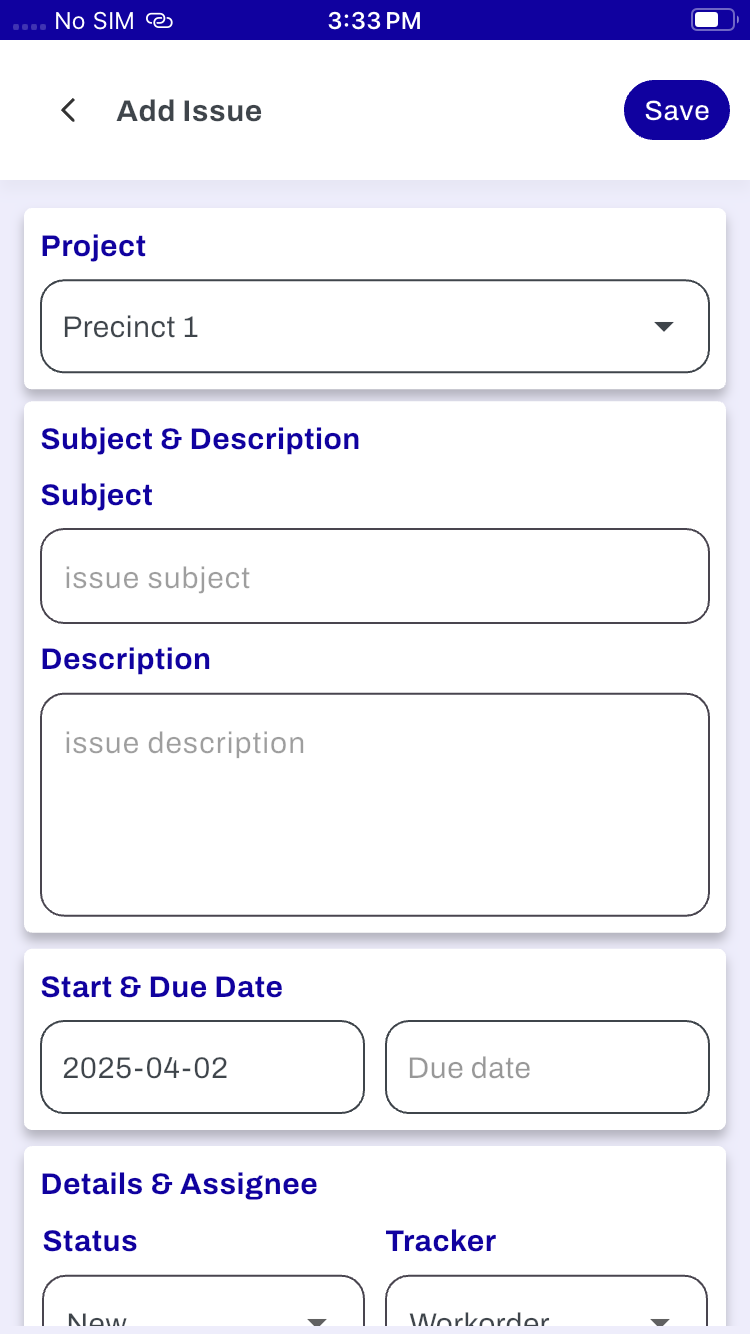This screenshot has height=1334, width=750.
Task: Tap the back arrow beside Add Issue
Action: [x=68, y=110]
